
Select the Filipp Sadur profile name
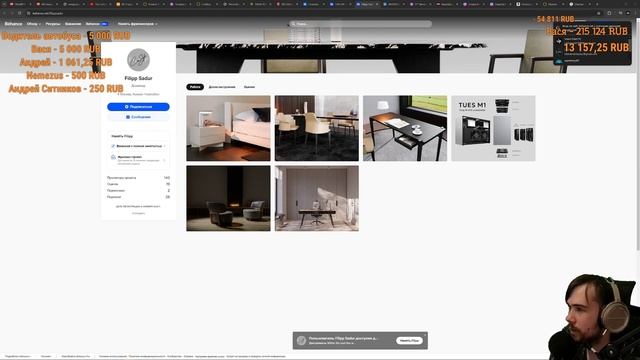point(138,78)
